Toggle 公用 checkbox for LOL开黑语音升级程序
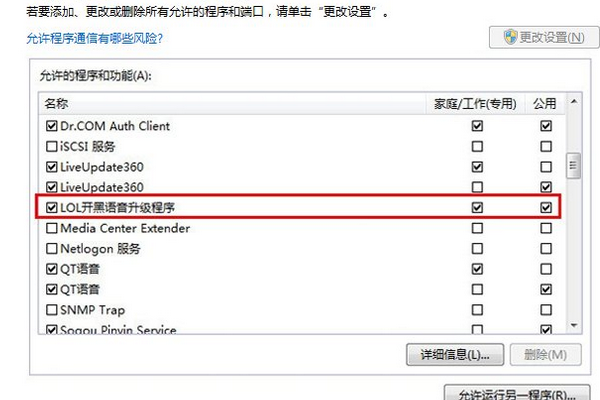This screenshot has height=400, width=600. pos(545,208)
